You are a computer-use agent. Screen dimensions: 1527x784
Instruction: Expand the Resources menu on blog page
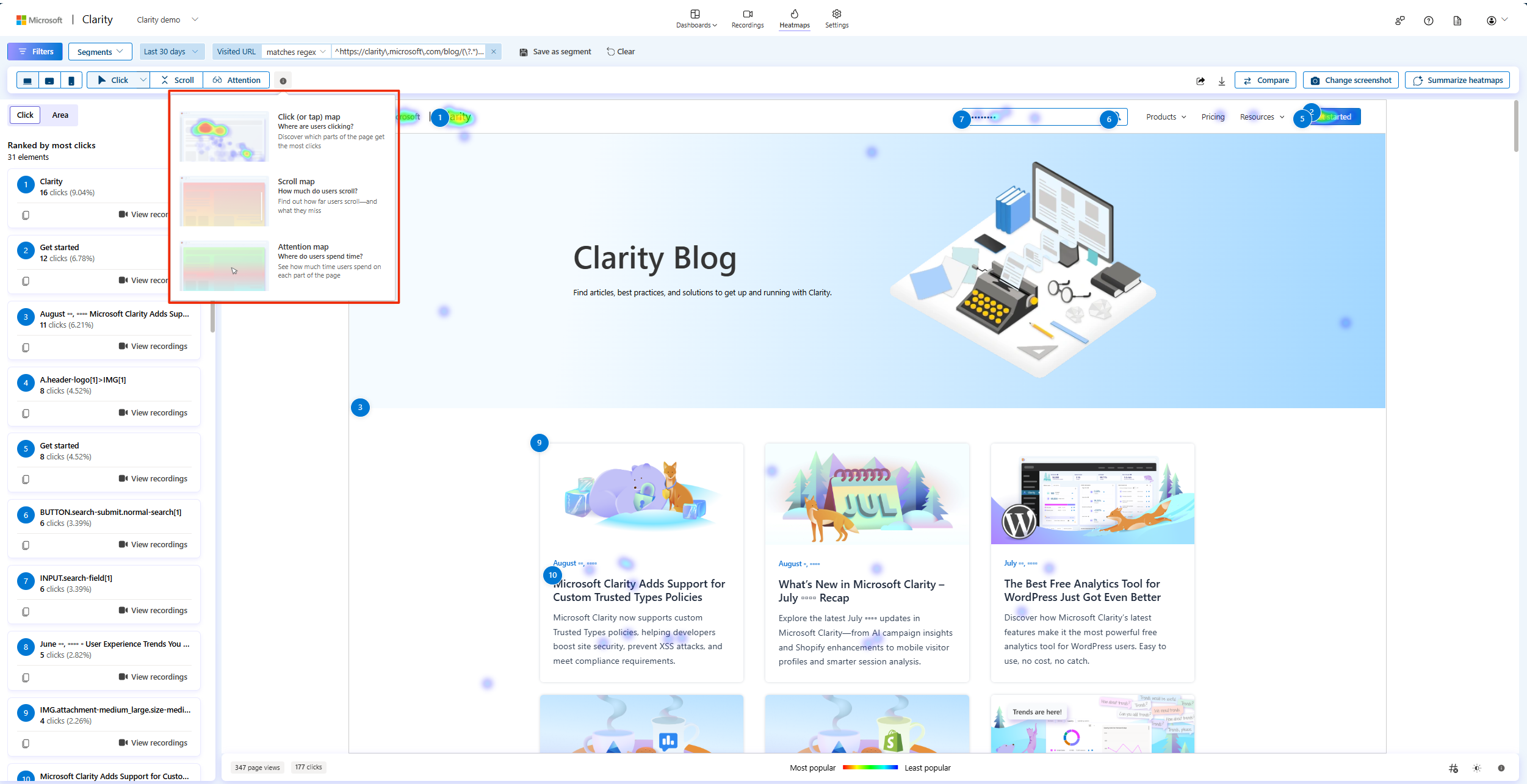(x=1262, y=117)
